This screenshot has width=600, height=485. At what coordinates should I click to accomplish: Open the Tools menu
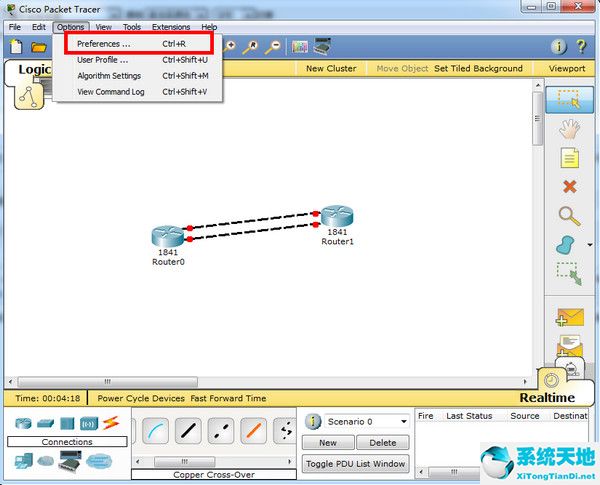pyautogui.click(x=132, y=27)
